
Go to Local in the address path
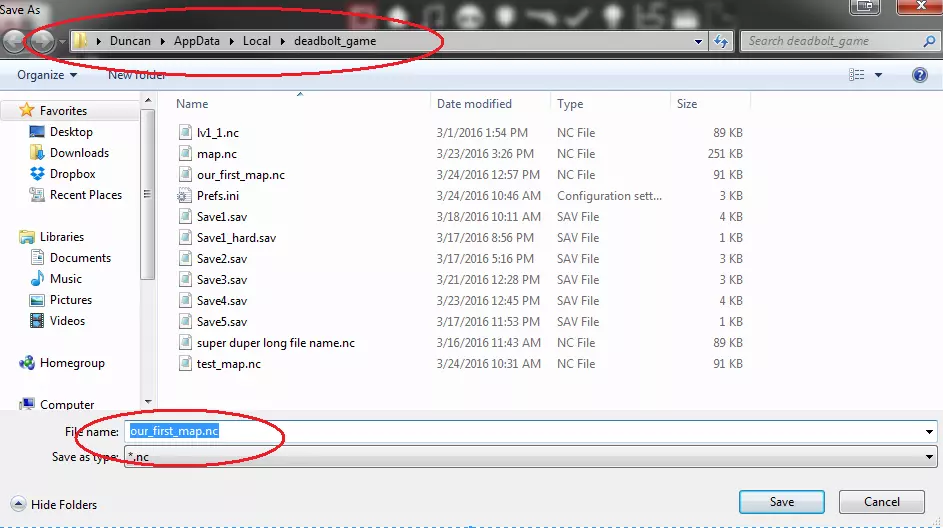(257, 41)
